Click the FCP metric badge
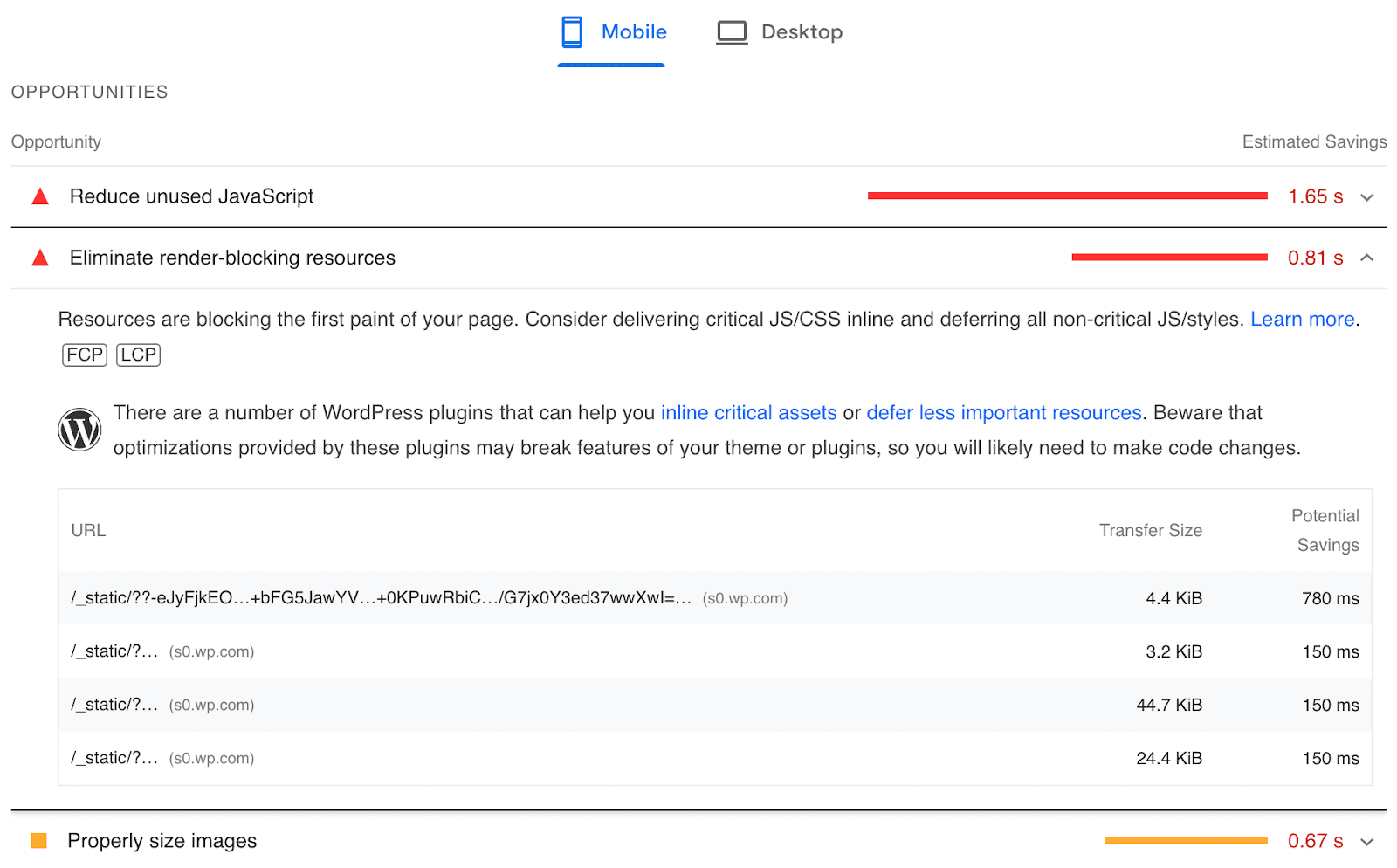 click(85, 355)
